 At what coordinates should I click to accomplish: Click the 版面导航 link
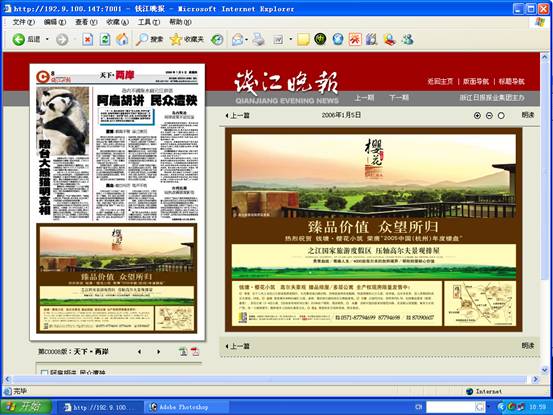click(x=476, y=81)
